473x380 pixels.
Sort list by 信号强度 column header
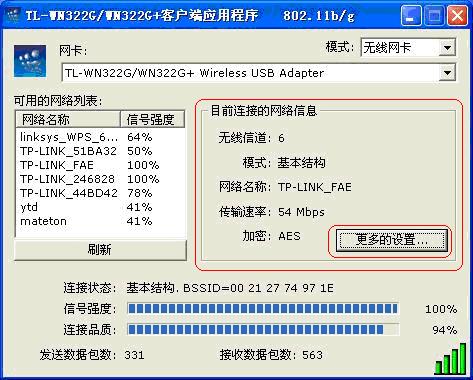[x=152, y=119]
